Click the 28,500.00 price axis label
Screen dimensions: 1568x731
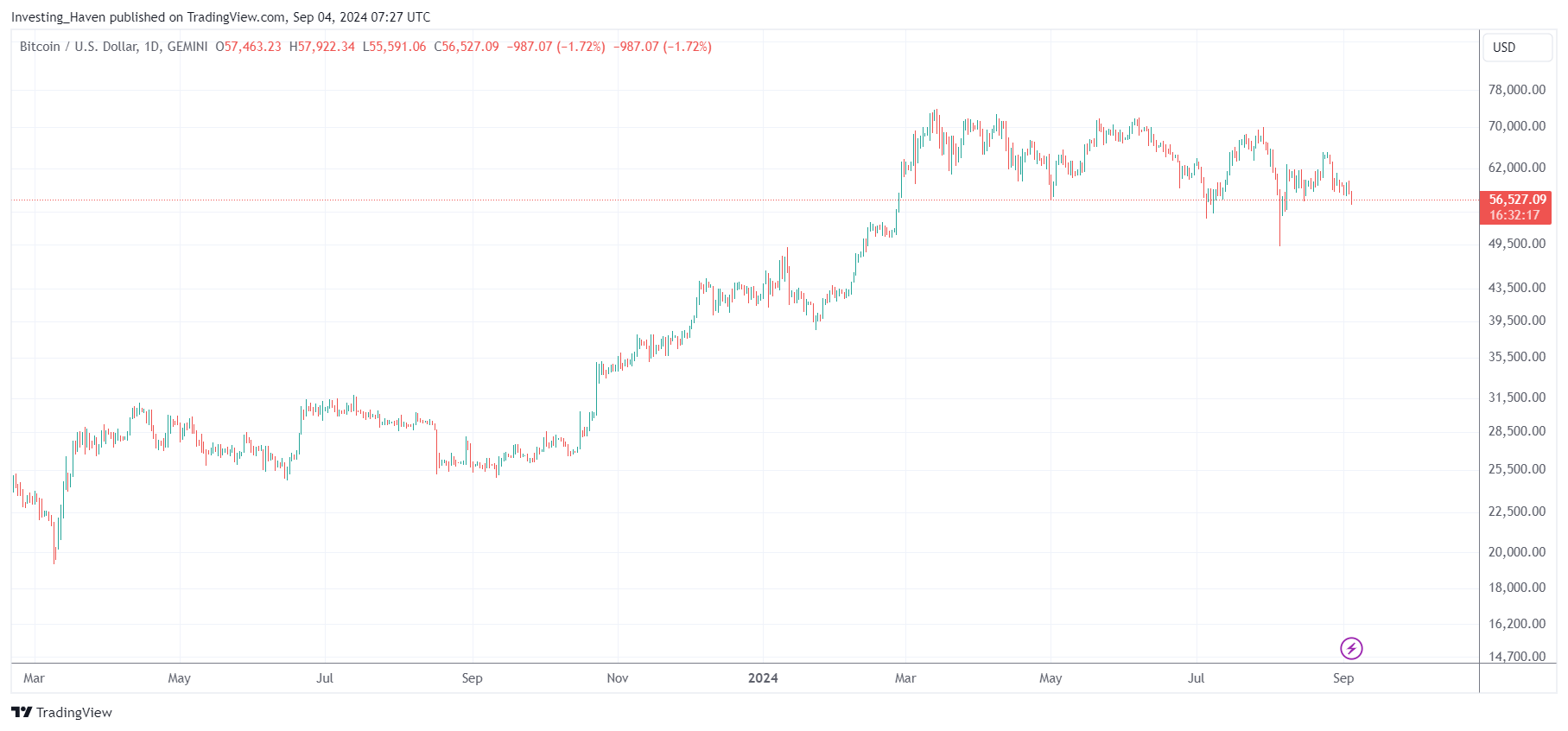[1517, 431]
